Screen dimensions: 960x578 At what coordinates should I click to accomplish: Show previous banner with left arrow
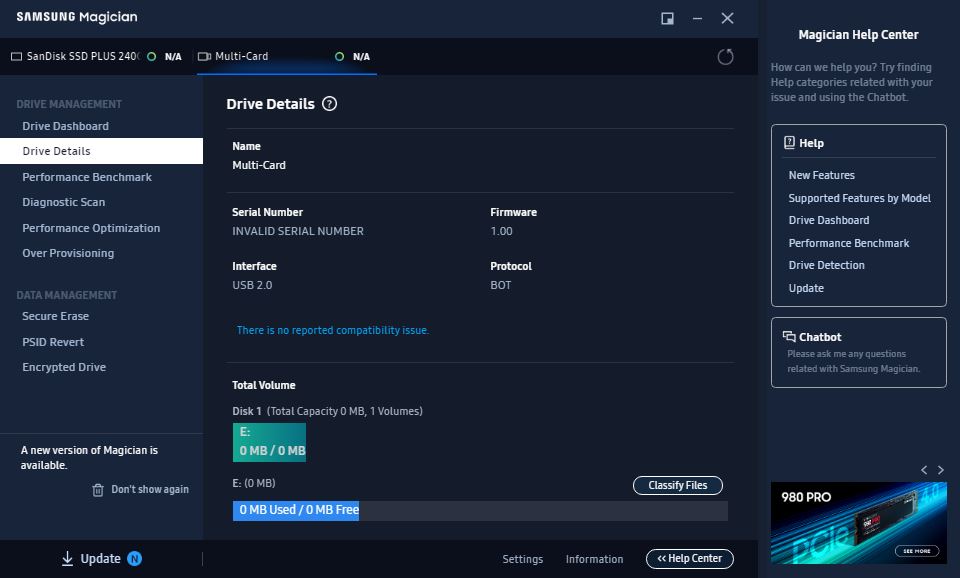924,470
